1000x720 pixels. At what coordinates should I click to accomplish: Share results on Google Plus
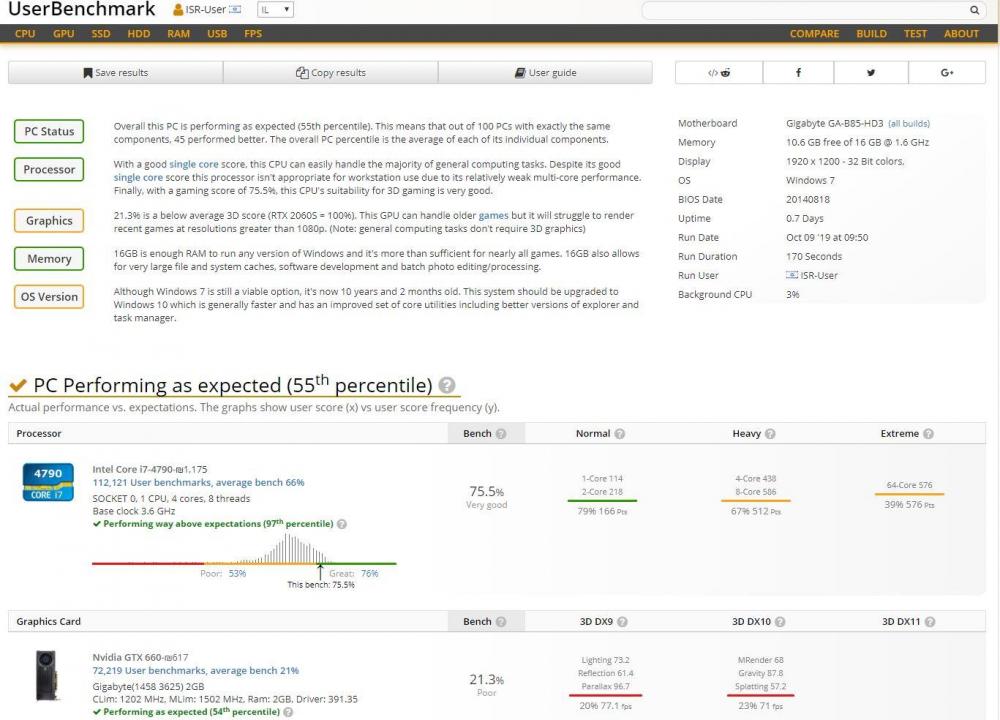947,73
